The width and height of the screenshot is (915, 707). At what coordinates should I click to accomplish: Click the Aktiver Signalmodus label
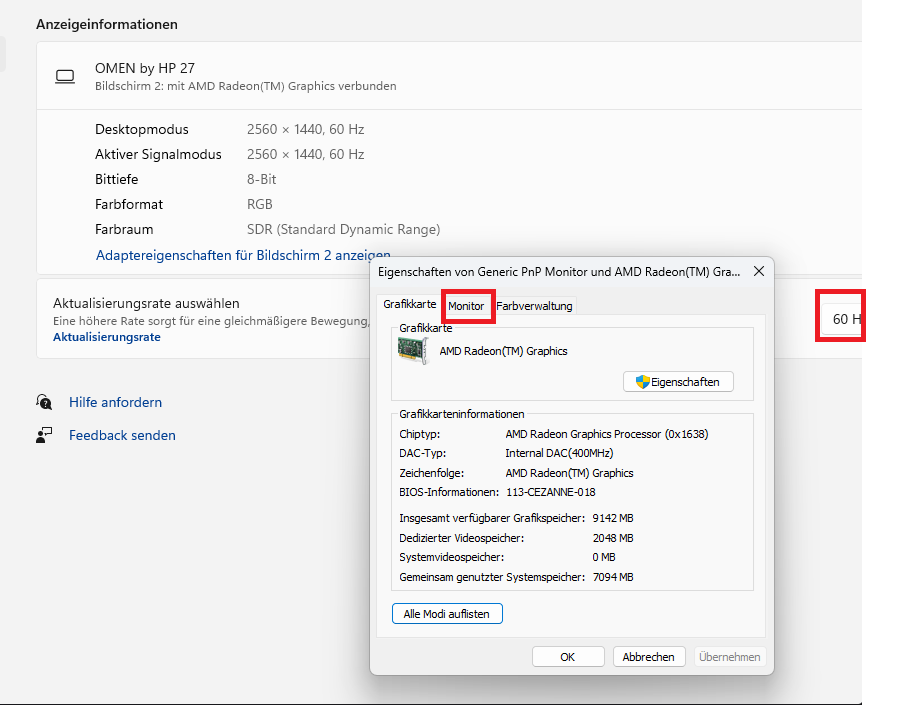[x=158, y=155]
